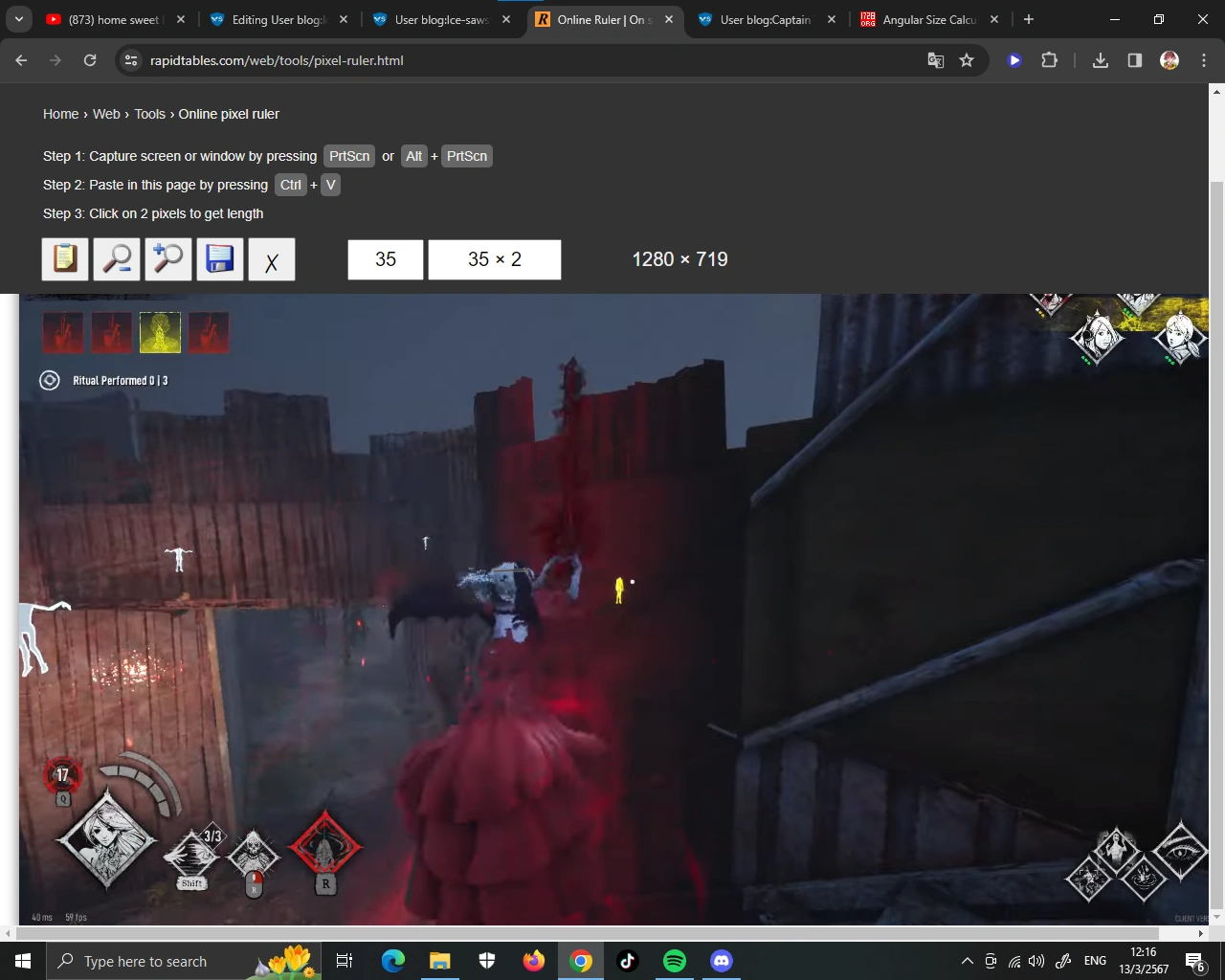This screenshot has width=1225, height=980.
Task: Open the Chrome three-dot menu
Action: 1204,60
